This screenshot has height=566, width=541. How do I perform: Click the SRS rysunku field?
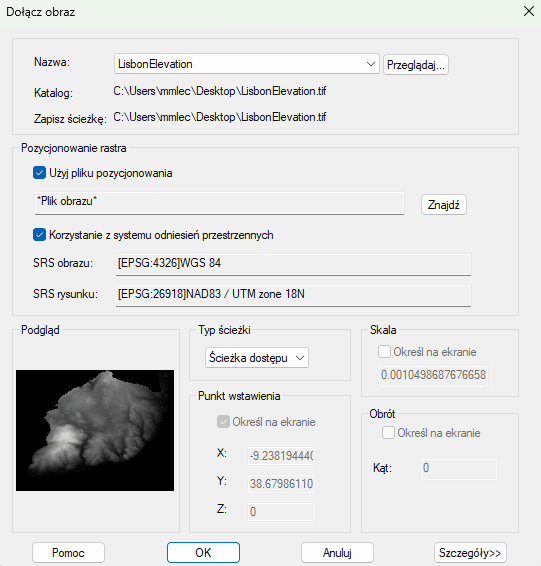point(293,295)
